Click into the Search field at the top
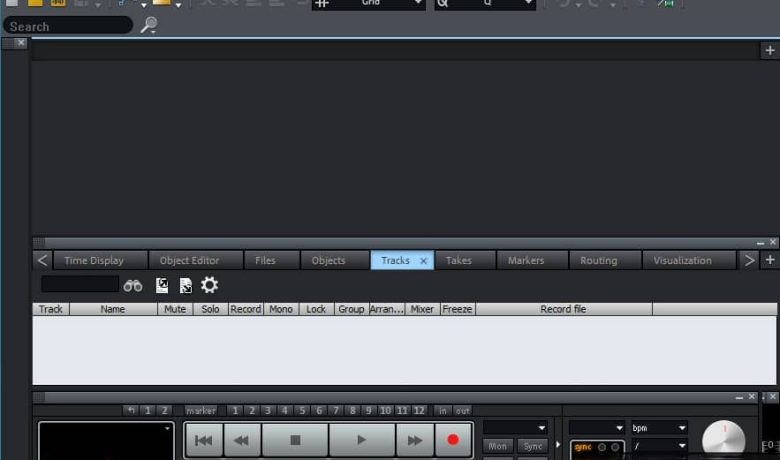Viewport: 780px width, 460px height. tap(68, 26)
